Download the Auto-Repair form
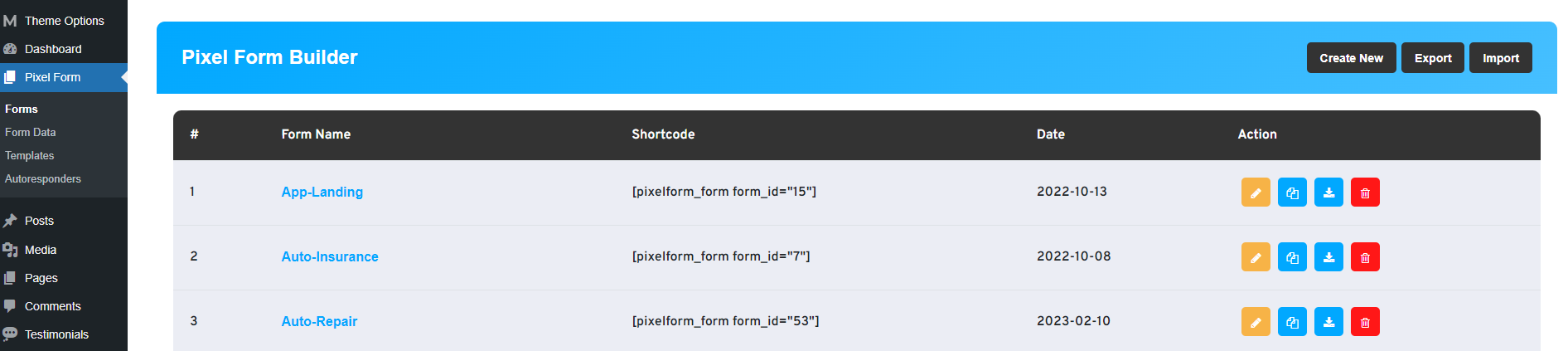This screenshot has width=1568, height=351. pyautogui.click(x=1328, y=322)
